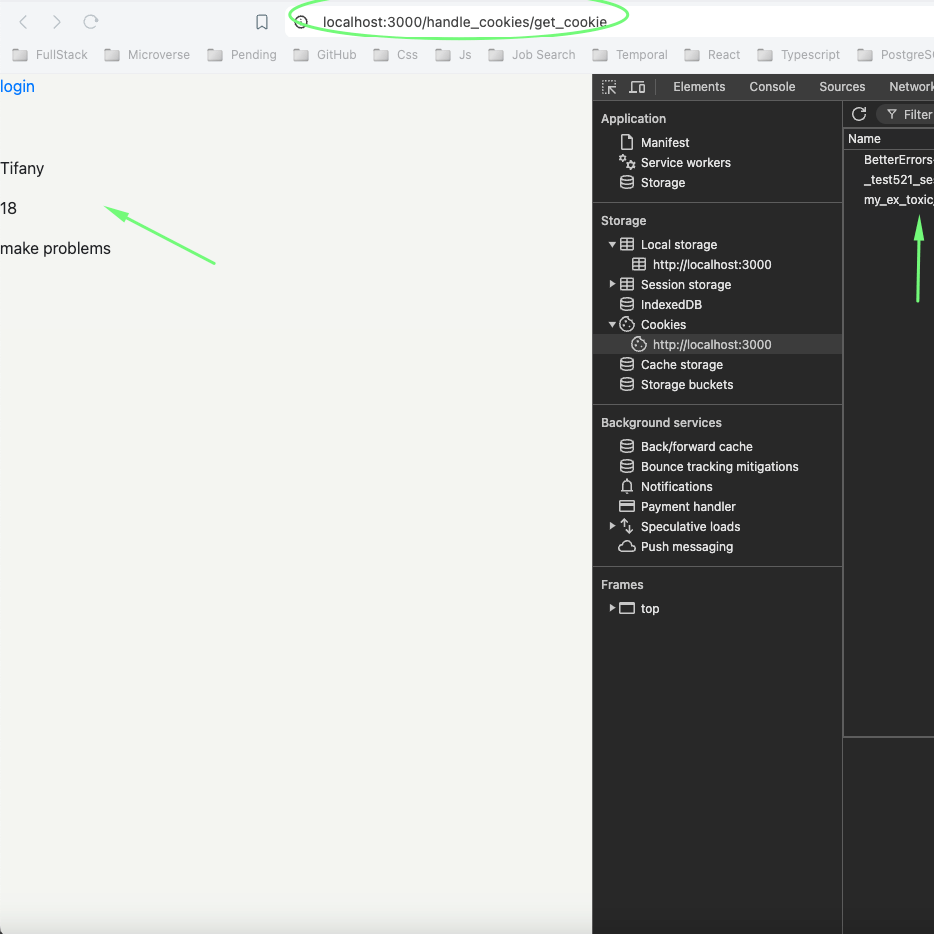This screenshot has height=934, width=934.
Task: Select Session storage tree item
Action: pyautogui.click(x=686, y=285)
